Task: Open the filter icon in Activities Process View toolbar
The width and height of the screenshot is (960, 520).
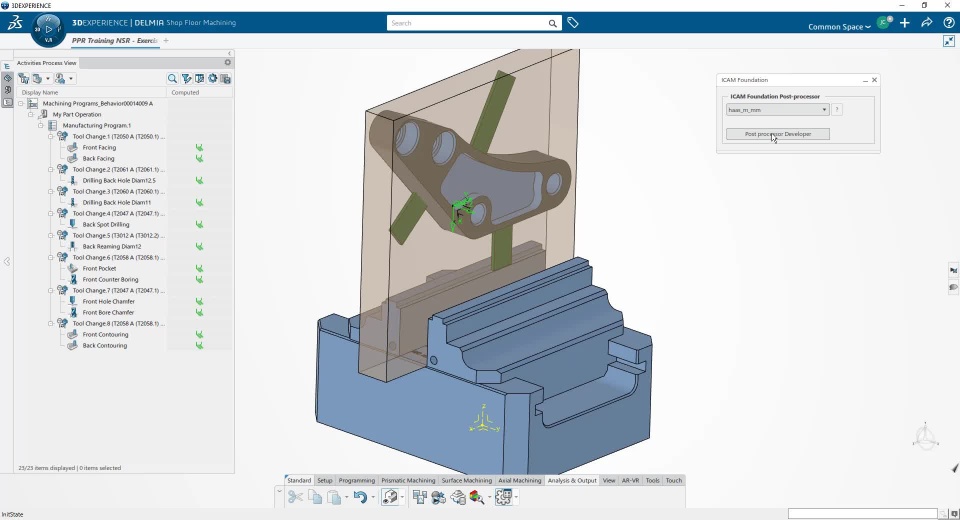Action: point(186,78)
